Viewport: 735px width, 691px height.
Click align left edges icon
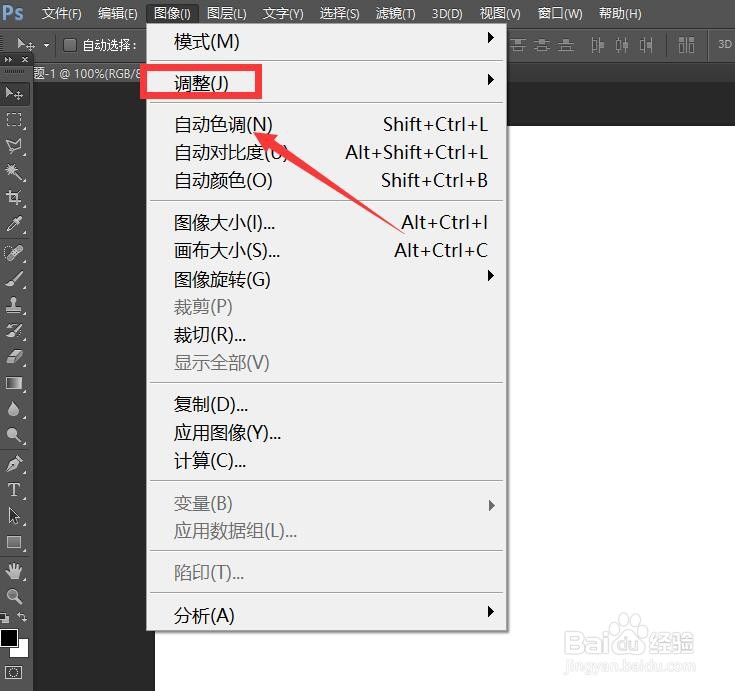tap(598, 45)
